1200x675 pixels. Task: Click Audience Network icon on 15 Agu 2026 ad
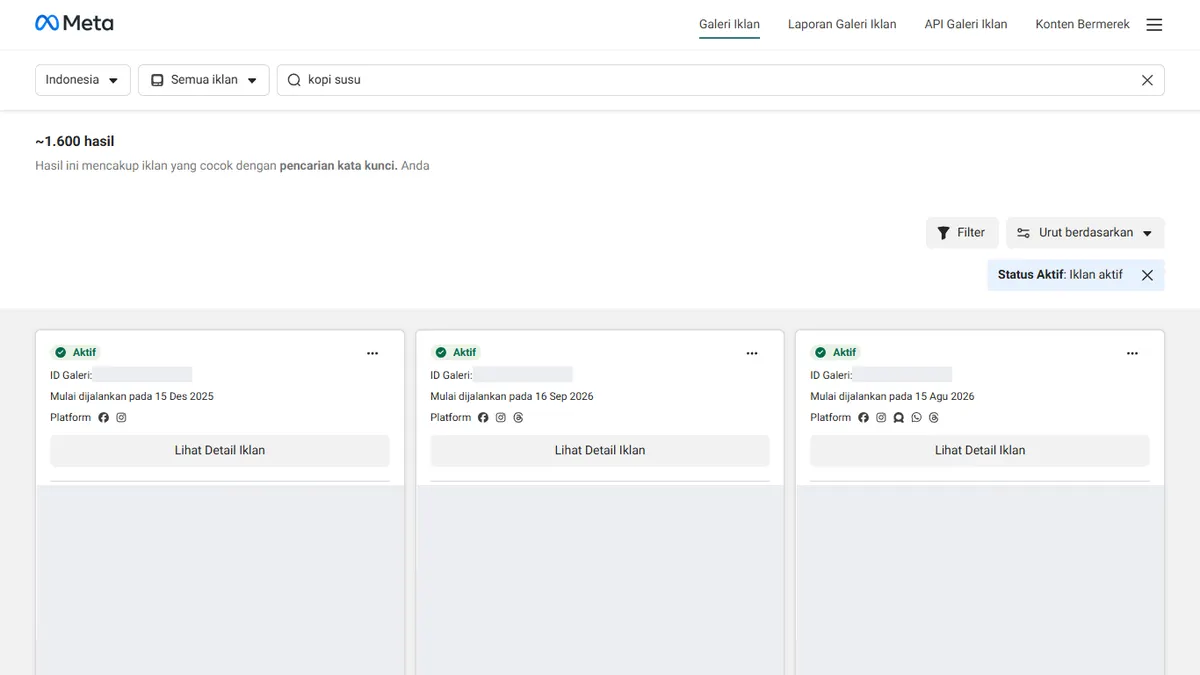coord(899,418)
